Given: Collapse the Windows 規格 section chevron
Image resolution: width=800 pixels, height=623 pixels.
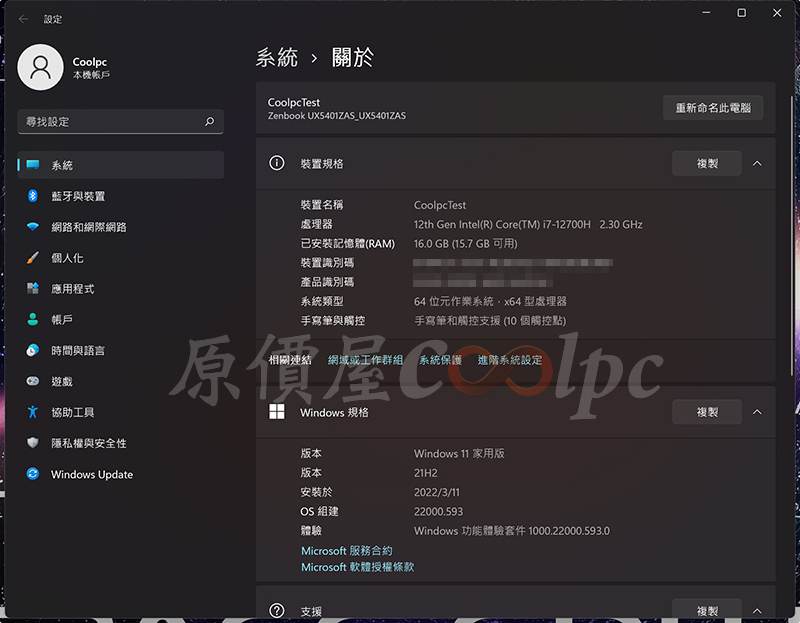Looking at the screenshot, I should [x=757, y=412].
